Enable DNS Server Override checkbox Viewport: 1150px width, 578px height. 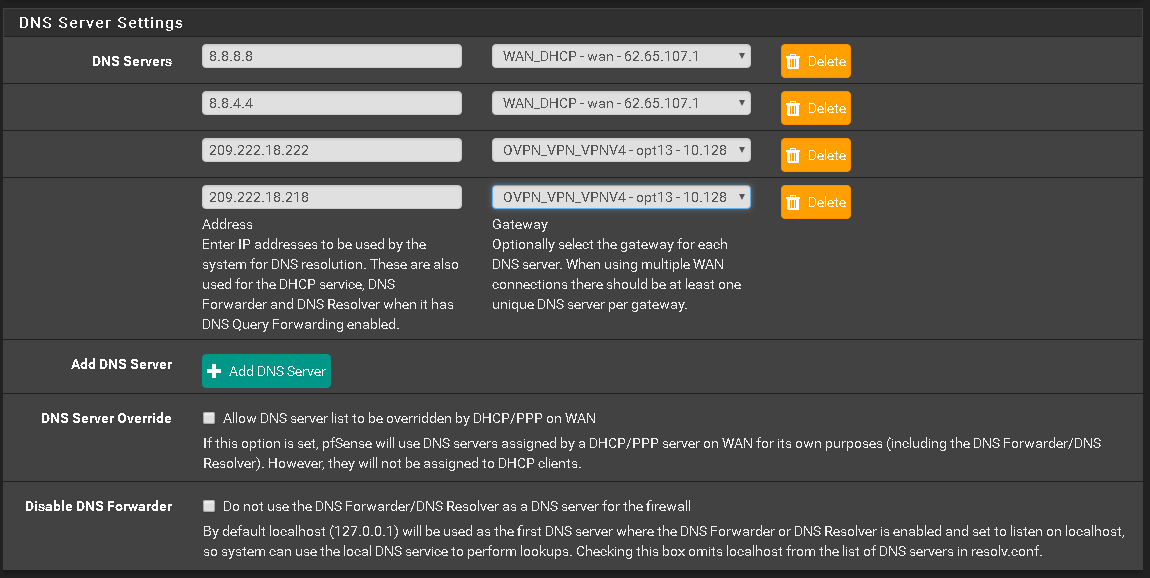[209, 418]
